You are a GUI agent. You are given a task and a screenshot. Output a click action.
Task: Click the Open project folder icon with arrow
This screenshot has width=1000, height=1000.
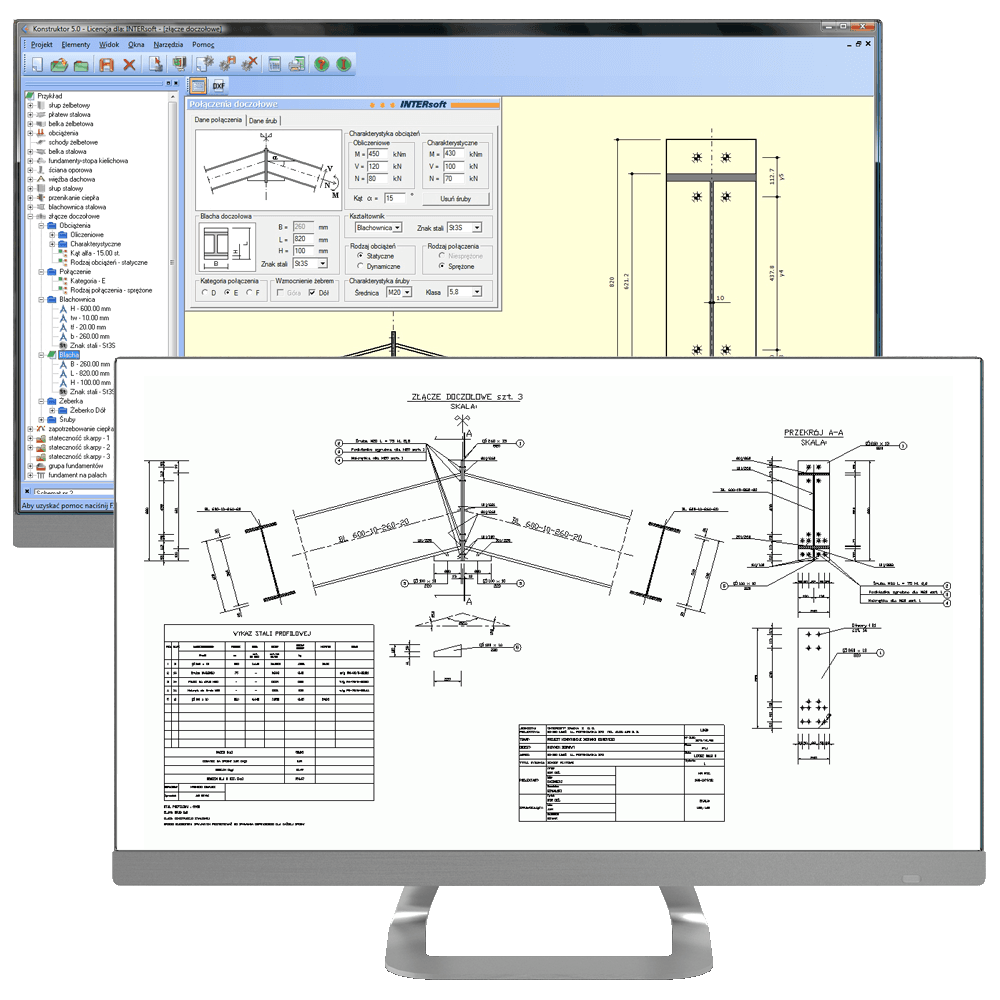click(59, 64)
